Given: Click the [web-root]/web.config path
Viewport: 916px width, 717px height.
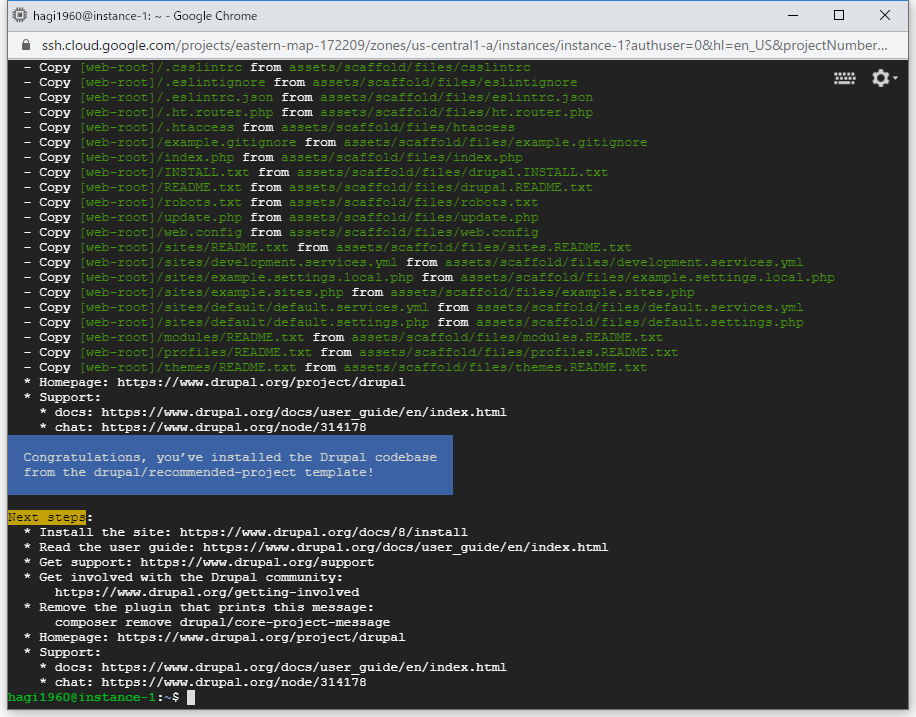Looking at the screenshot, I should point(161,232).
